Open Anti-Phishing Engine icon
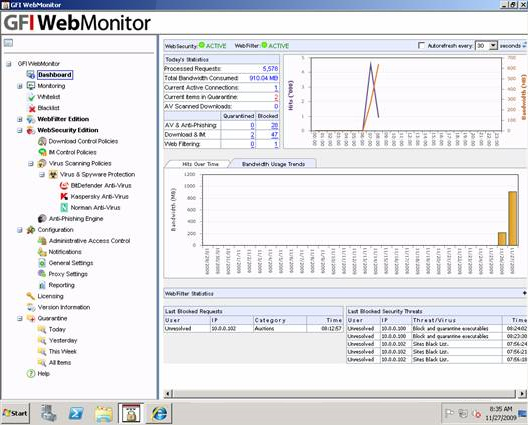This screenshot has width=528, height=425. click(x=42, y=219)
